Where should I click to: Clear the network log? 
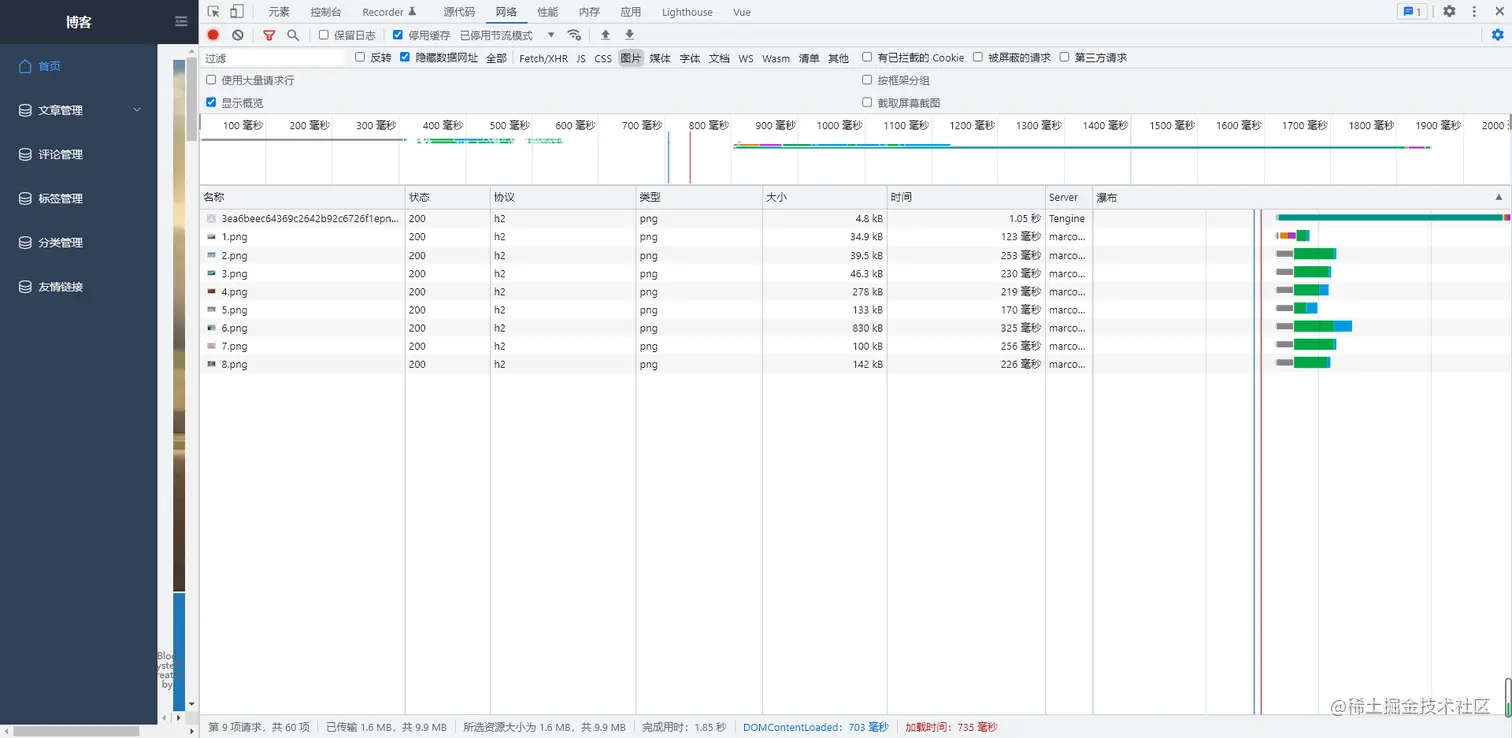click(x=238, y=35)
